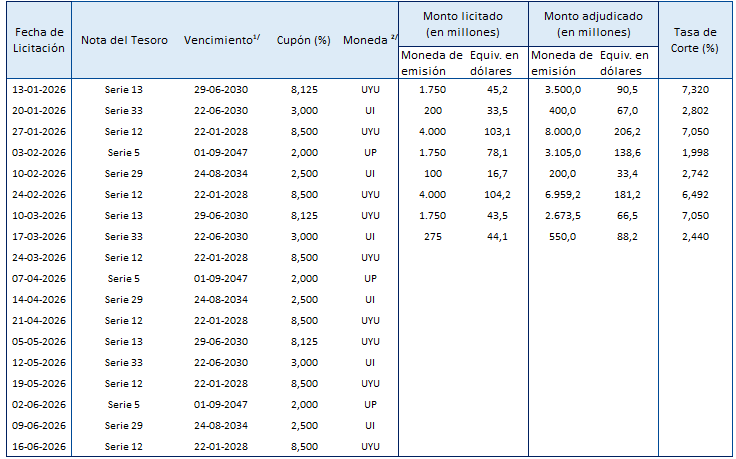The width and height of the screenshot is (736, 459).
Task: Click the 3.105,0 awarded amount cell
Action: (x=564, y=152)
